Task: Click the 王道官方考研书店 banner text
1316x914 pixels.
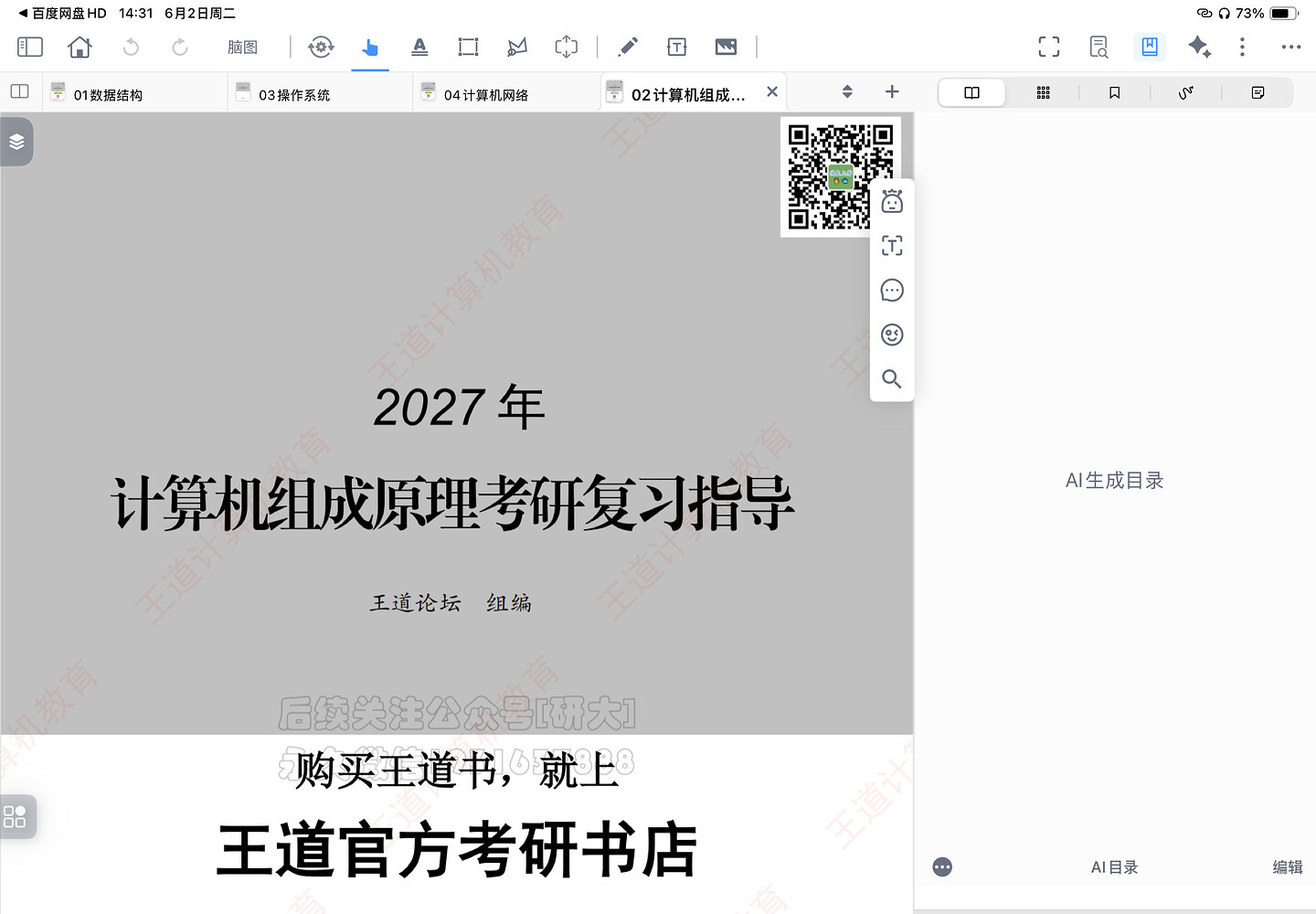Action: point(457,850)
